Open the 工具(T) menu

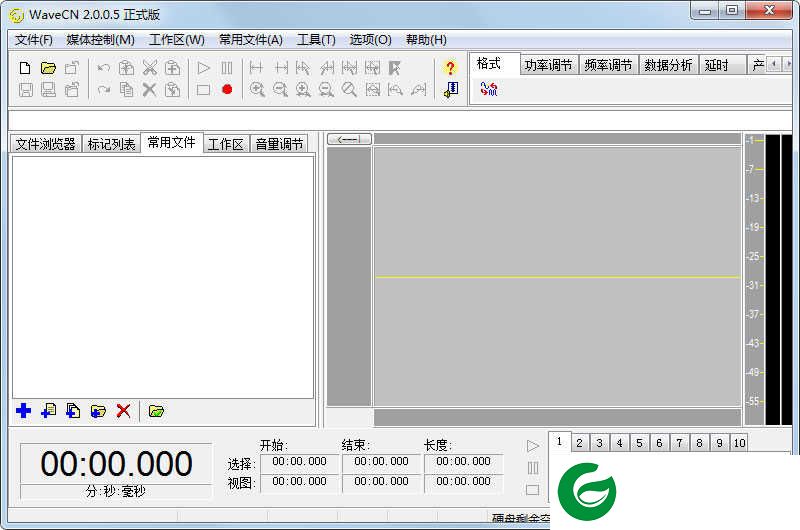316,40
